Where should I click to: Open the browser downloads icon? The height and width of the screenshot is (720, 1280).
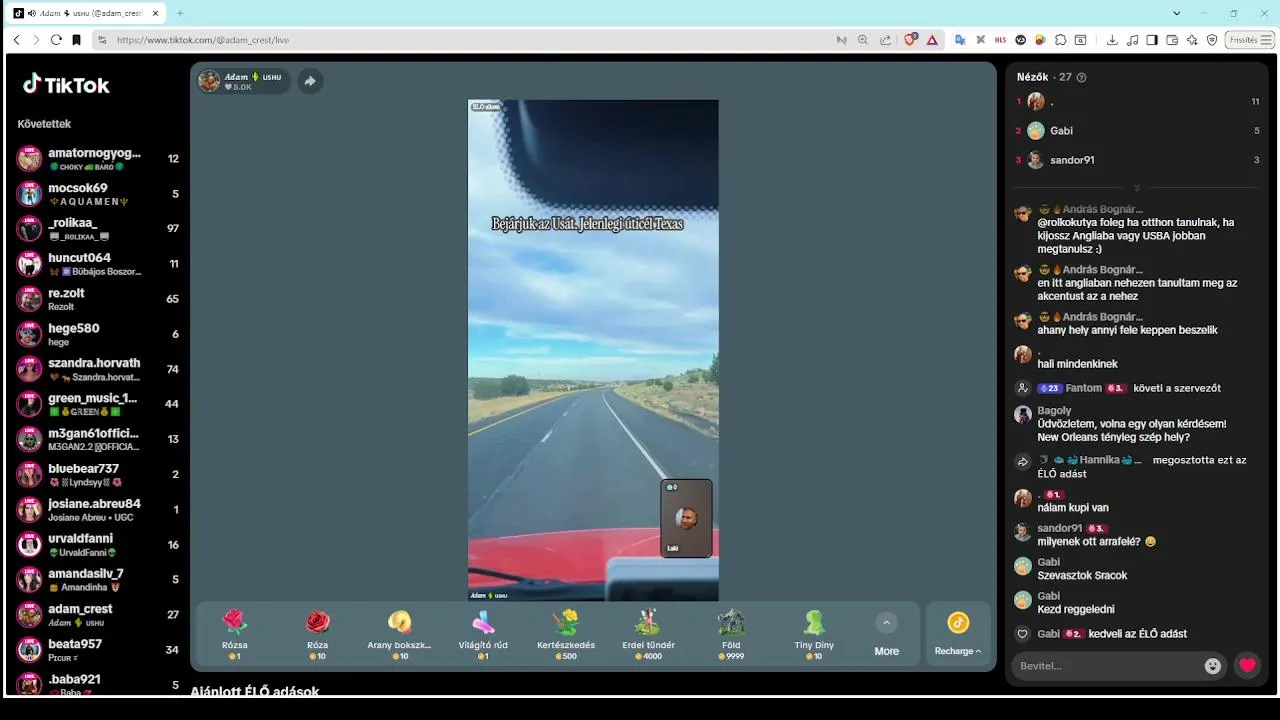click(x=1112, y=40)
